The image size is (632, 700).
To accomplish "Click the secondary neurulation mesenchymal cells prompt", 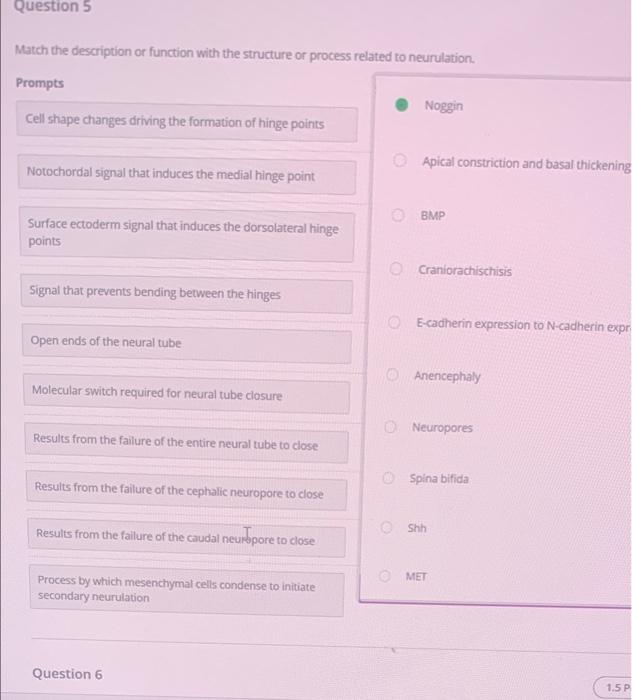I will [187, 590].
